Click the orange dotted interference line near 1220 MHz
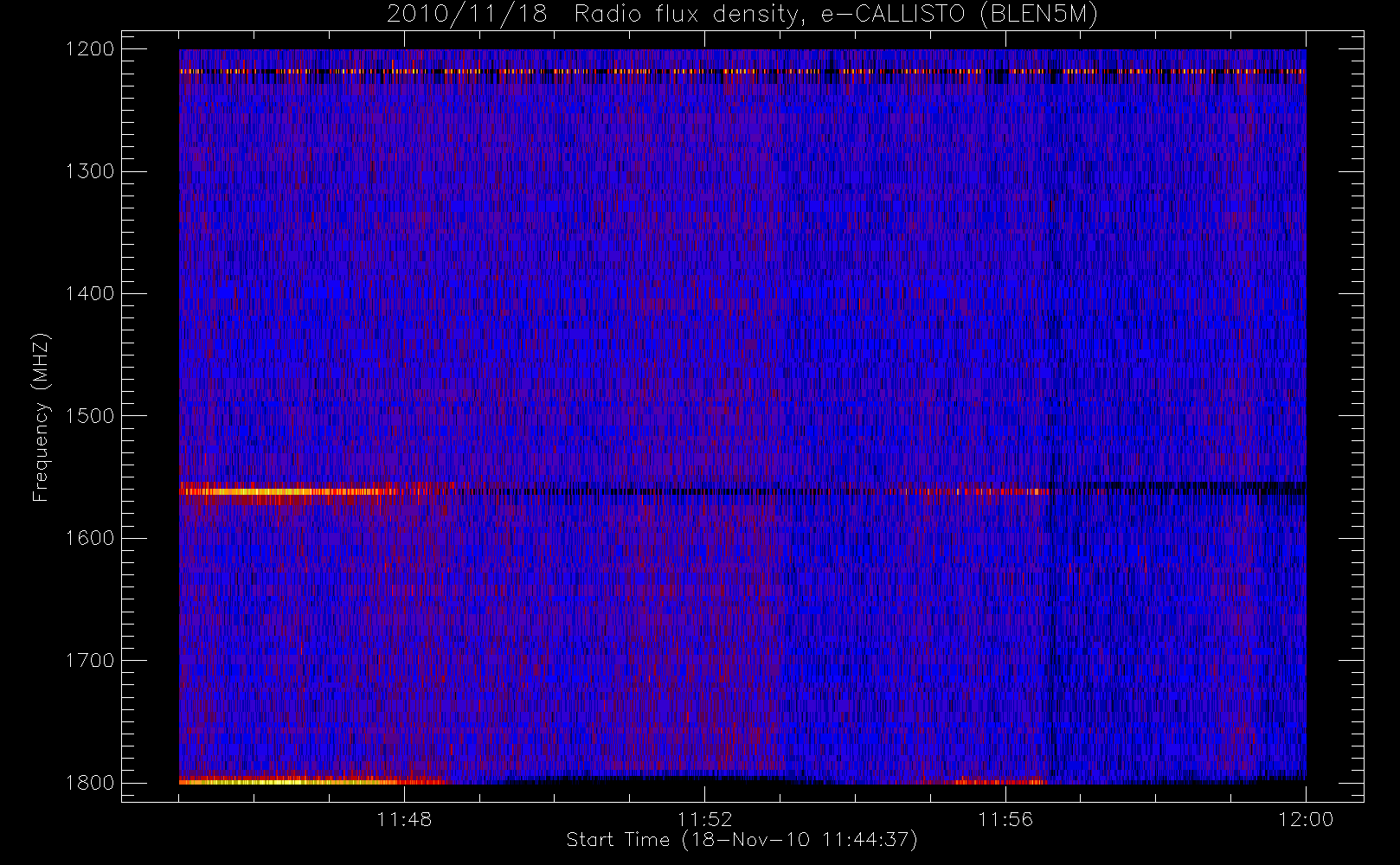This screenshot has height=865, width=1400. [x=742, y=71]
